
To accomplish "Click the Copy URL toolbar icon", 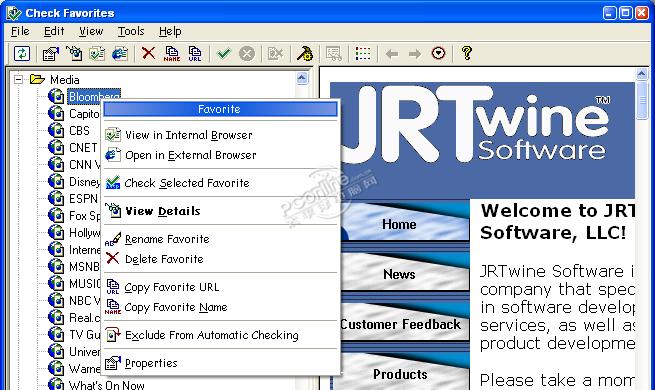I will point(195,53).
